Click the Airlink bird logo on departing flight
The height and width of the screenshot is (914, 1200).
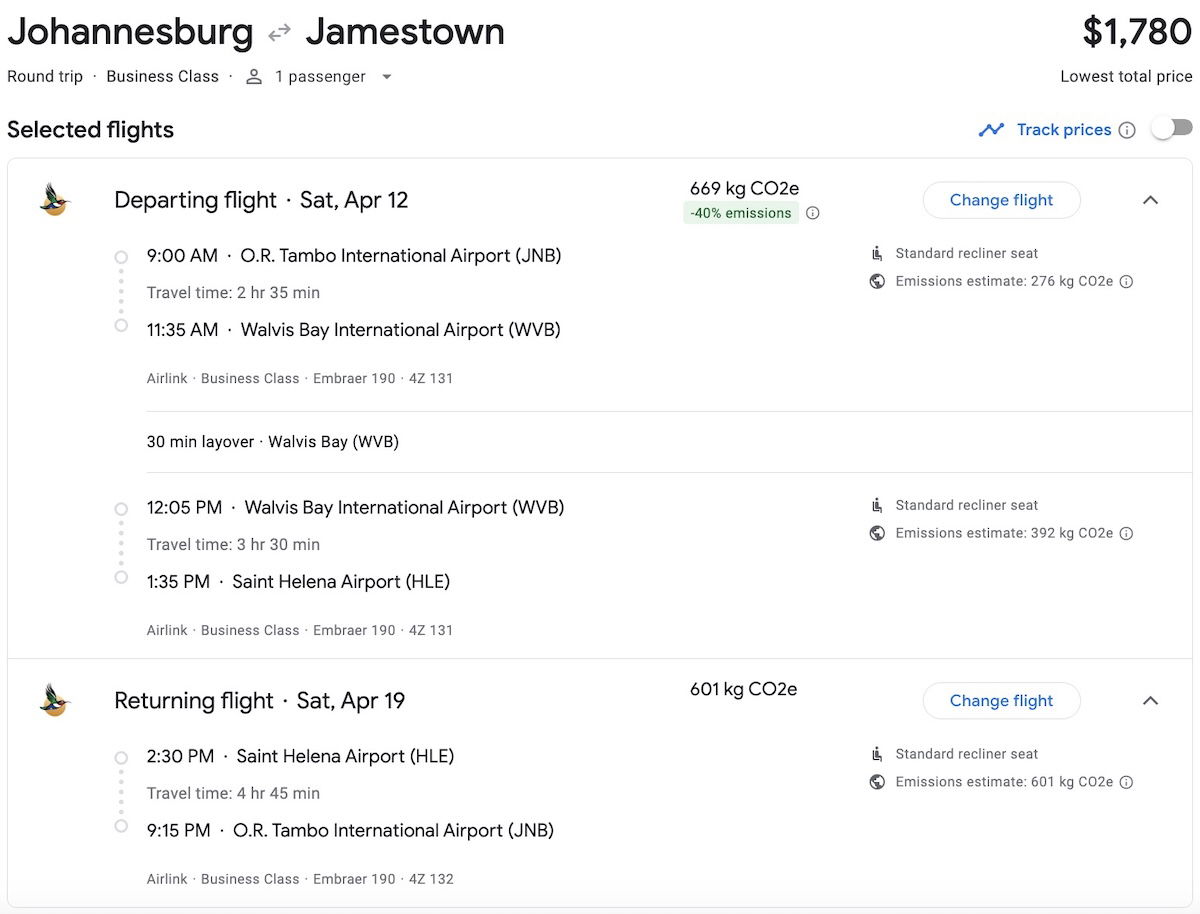(55, 199)
